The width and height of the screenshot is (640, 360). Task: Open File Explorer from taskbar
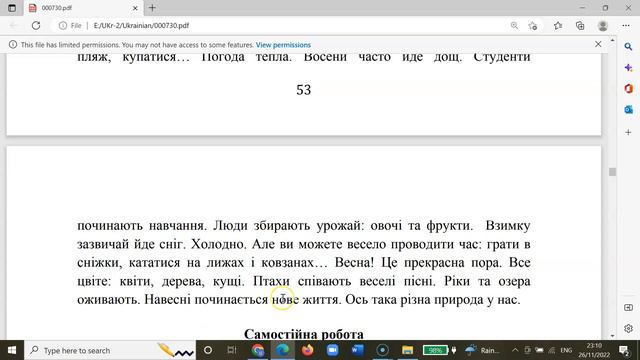pos(407,350)
